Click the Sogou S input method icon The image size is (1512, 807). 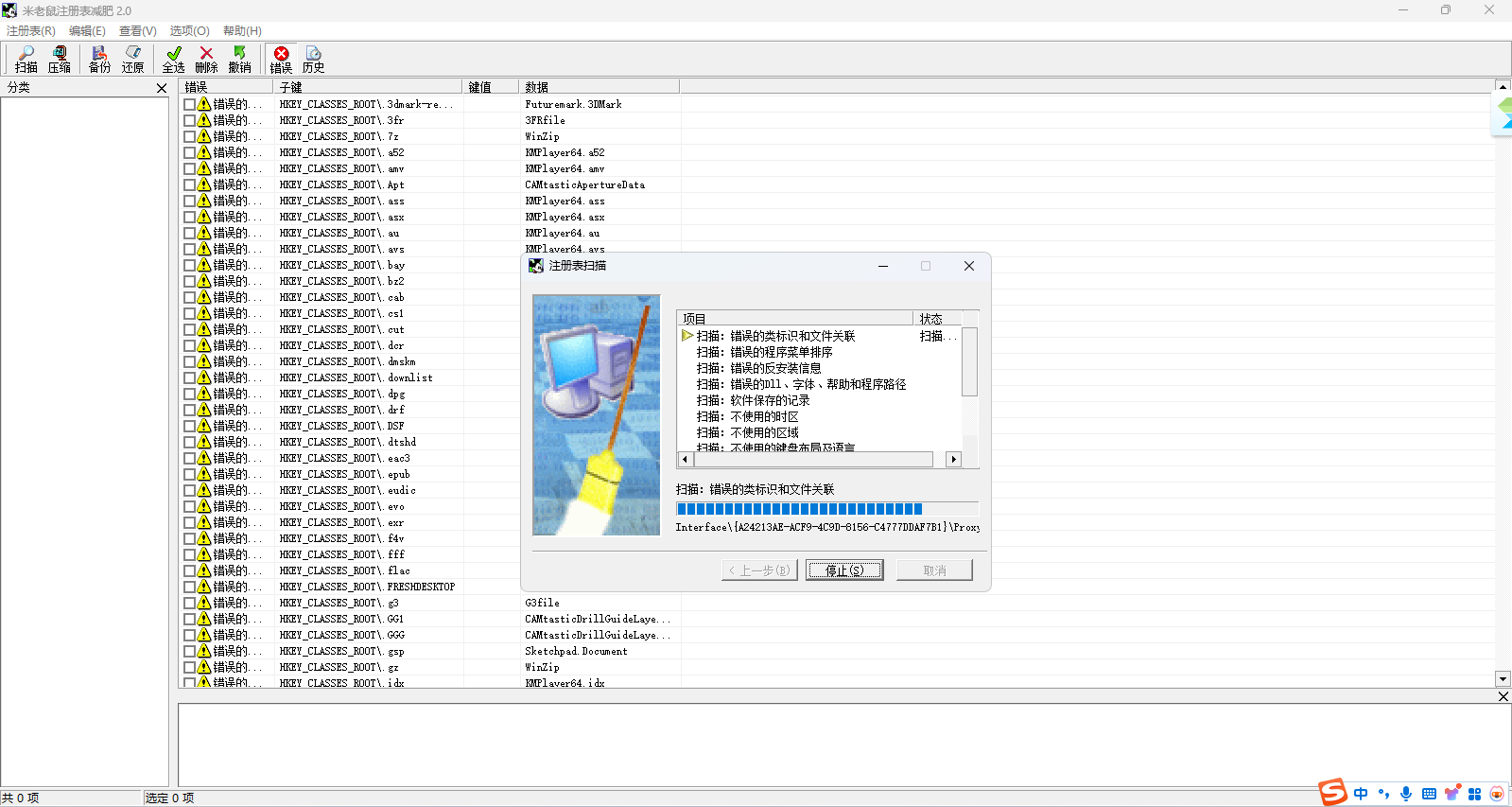coord(1333,792)
